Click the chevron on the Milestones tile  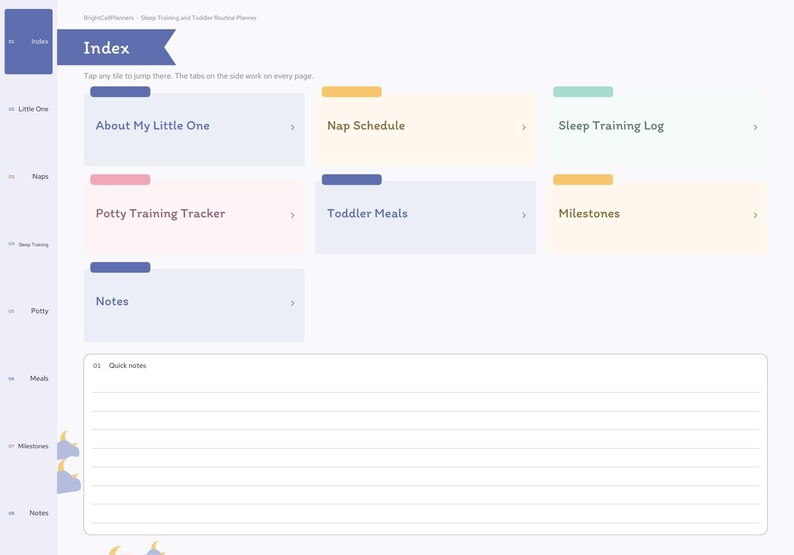point(755,215)
